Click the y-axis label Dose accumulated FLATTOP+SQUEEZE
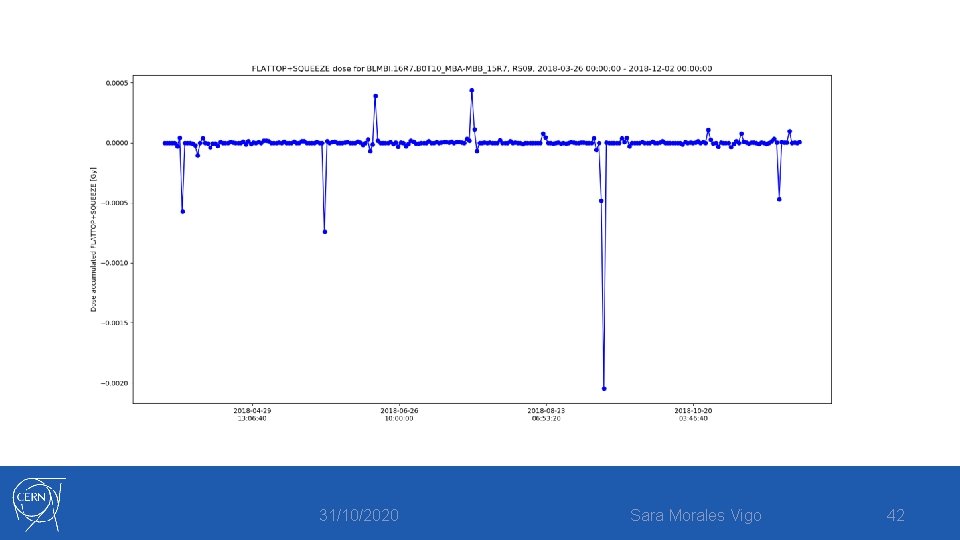The image size is (960, 540). [x=94, y=239]
